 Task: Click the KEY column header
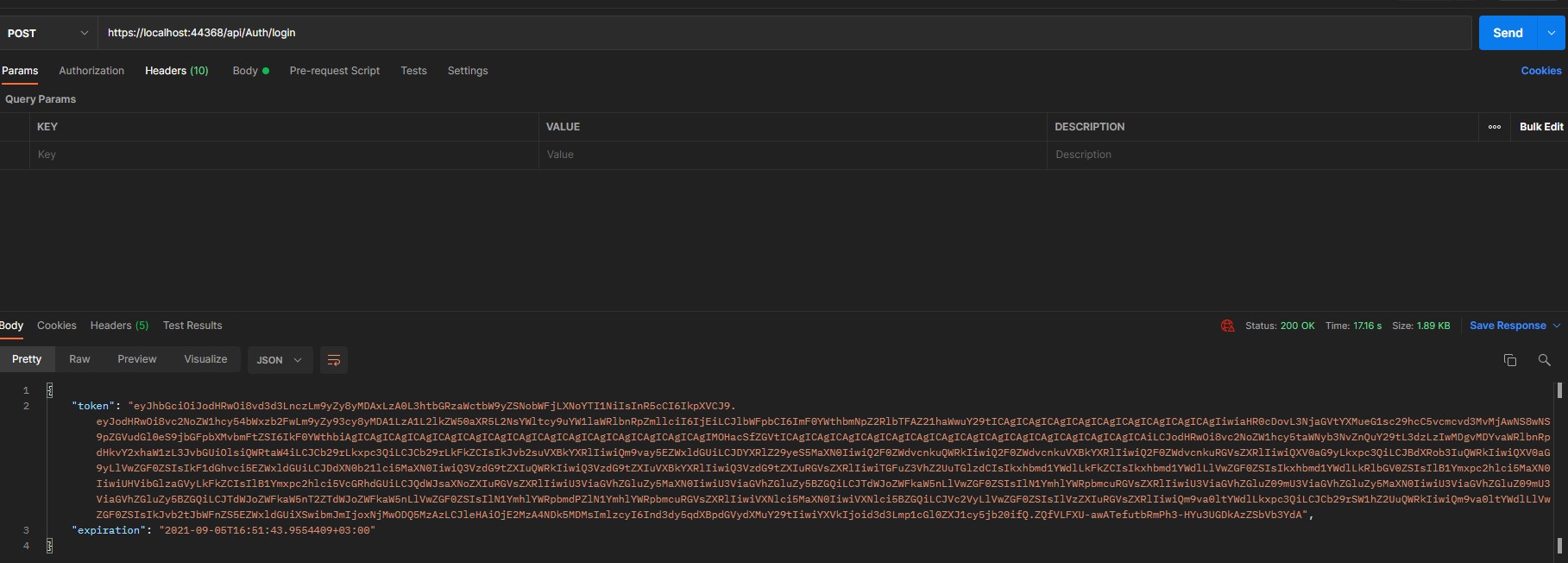47,127
